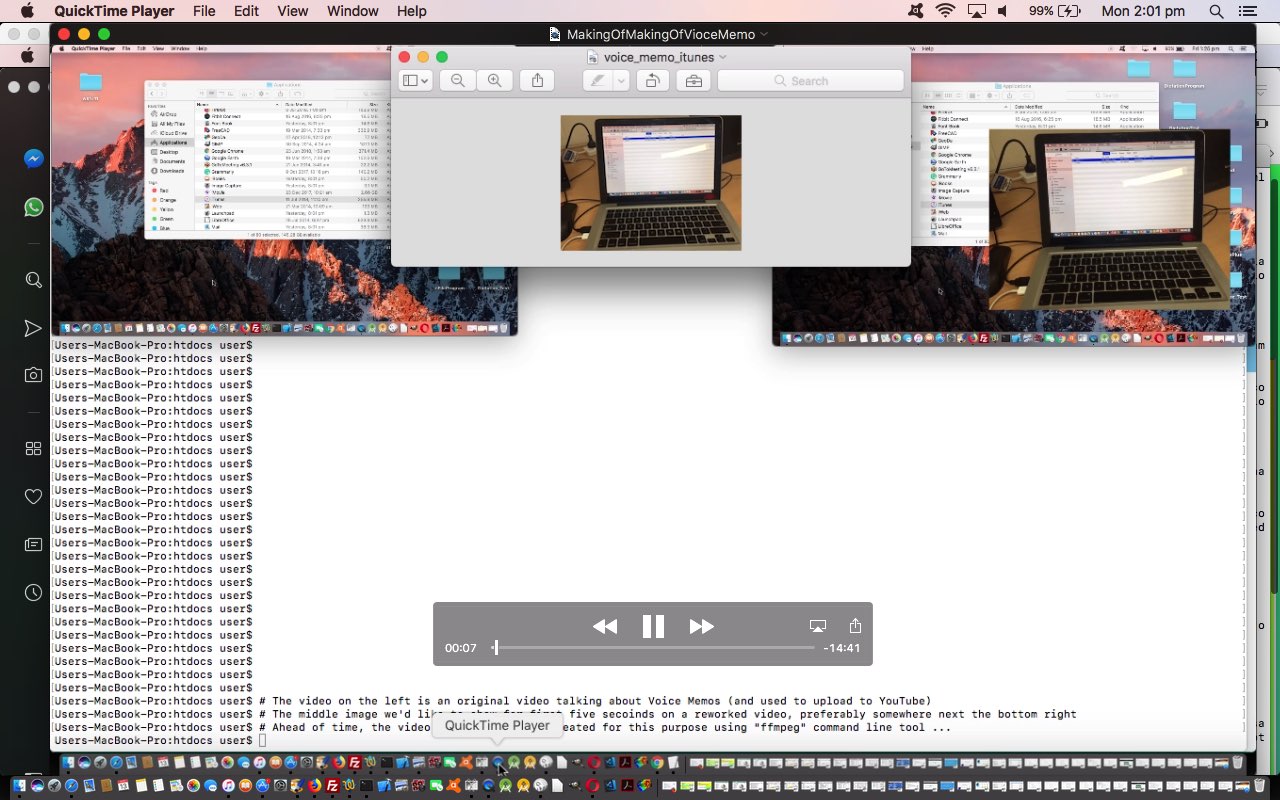
Task: Click the antivirus status icon in menu bar
Action: pyautogui.click(x=915, y=11)
